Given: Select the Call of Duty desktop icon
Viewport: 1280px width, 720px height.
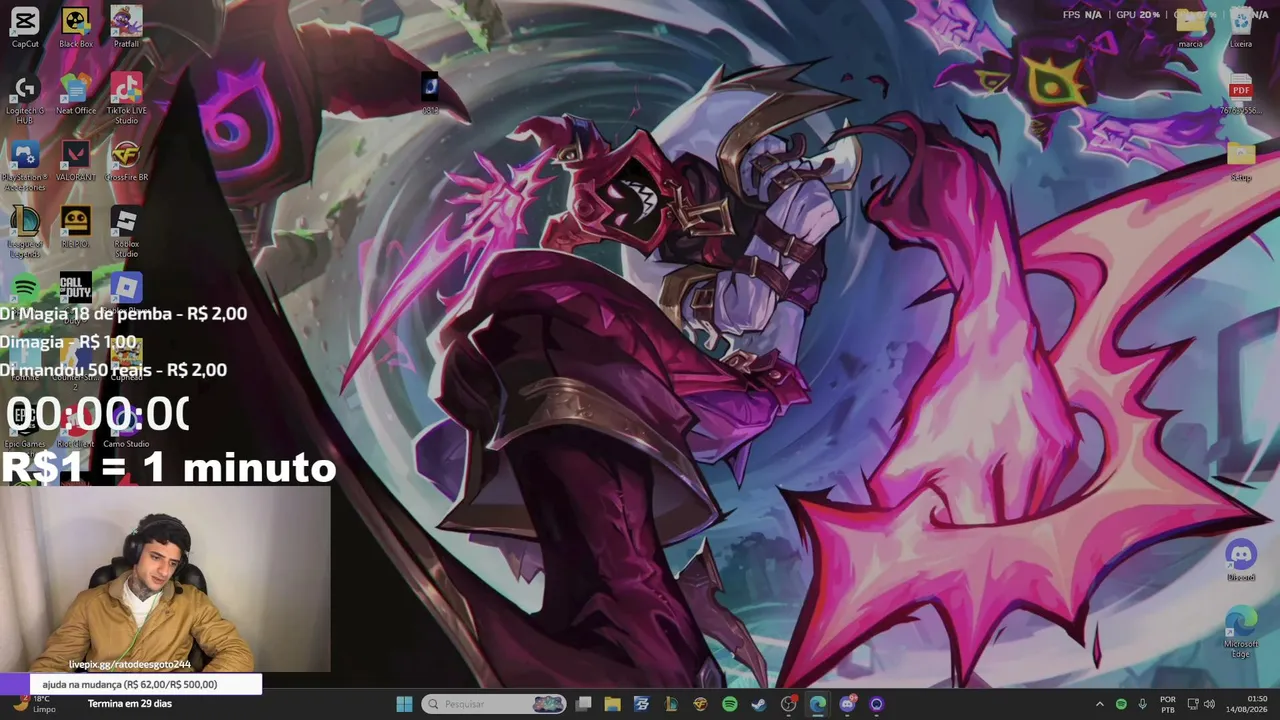Looking at the screenshot, I should (x=76, y=290).
